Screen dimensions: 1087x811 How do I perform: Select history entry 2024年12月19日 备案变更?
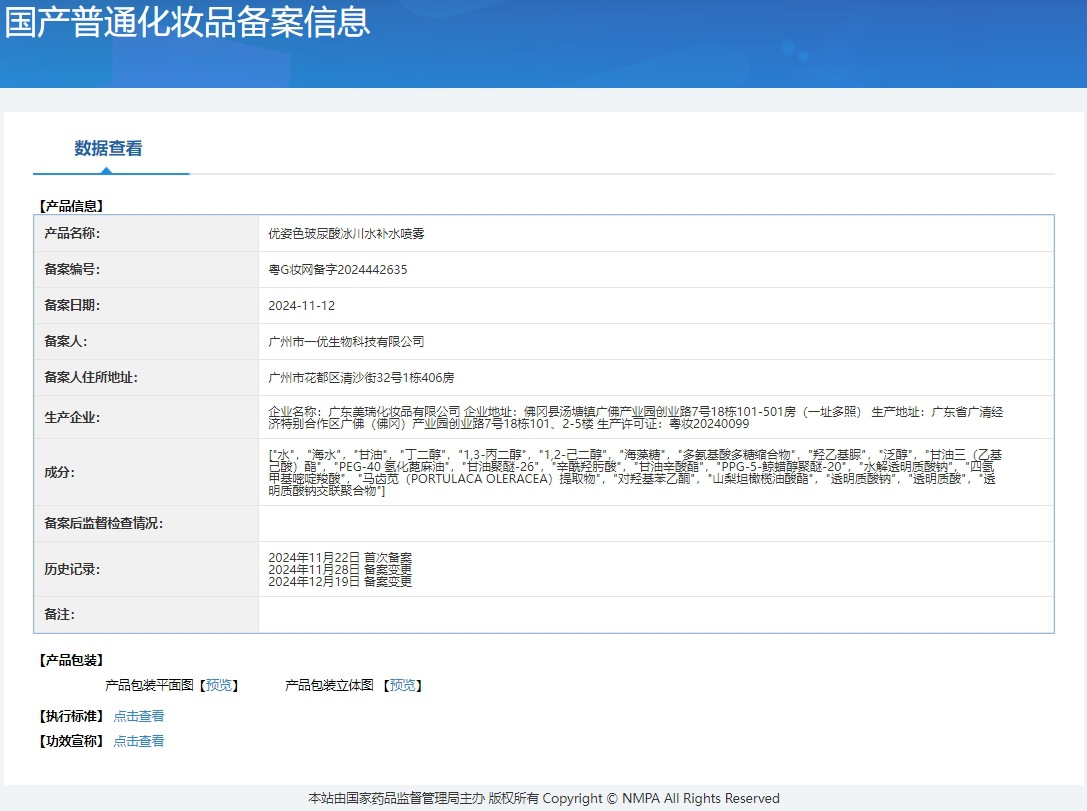(x=340, y=581)
